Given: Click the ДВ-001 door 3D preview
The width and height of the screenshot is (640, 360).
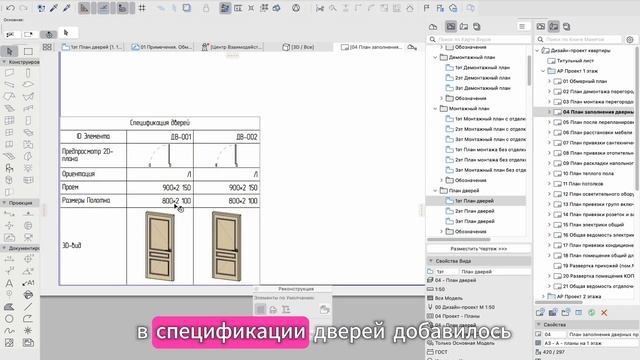Looking at the screenshot, I should tap(160, 246).
